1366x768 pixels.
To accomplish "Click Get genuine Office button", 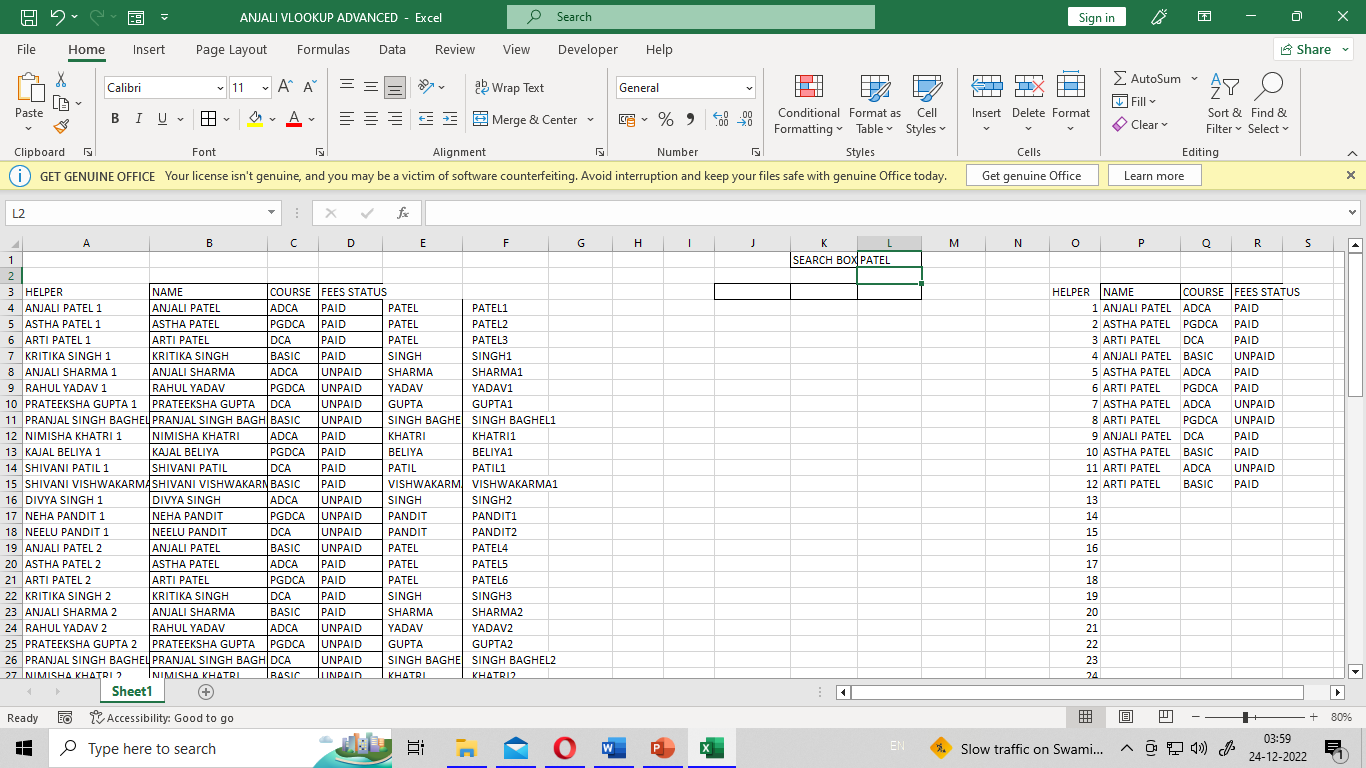I will pyautogui.click(x=1031, y=175).
